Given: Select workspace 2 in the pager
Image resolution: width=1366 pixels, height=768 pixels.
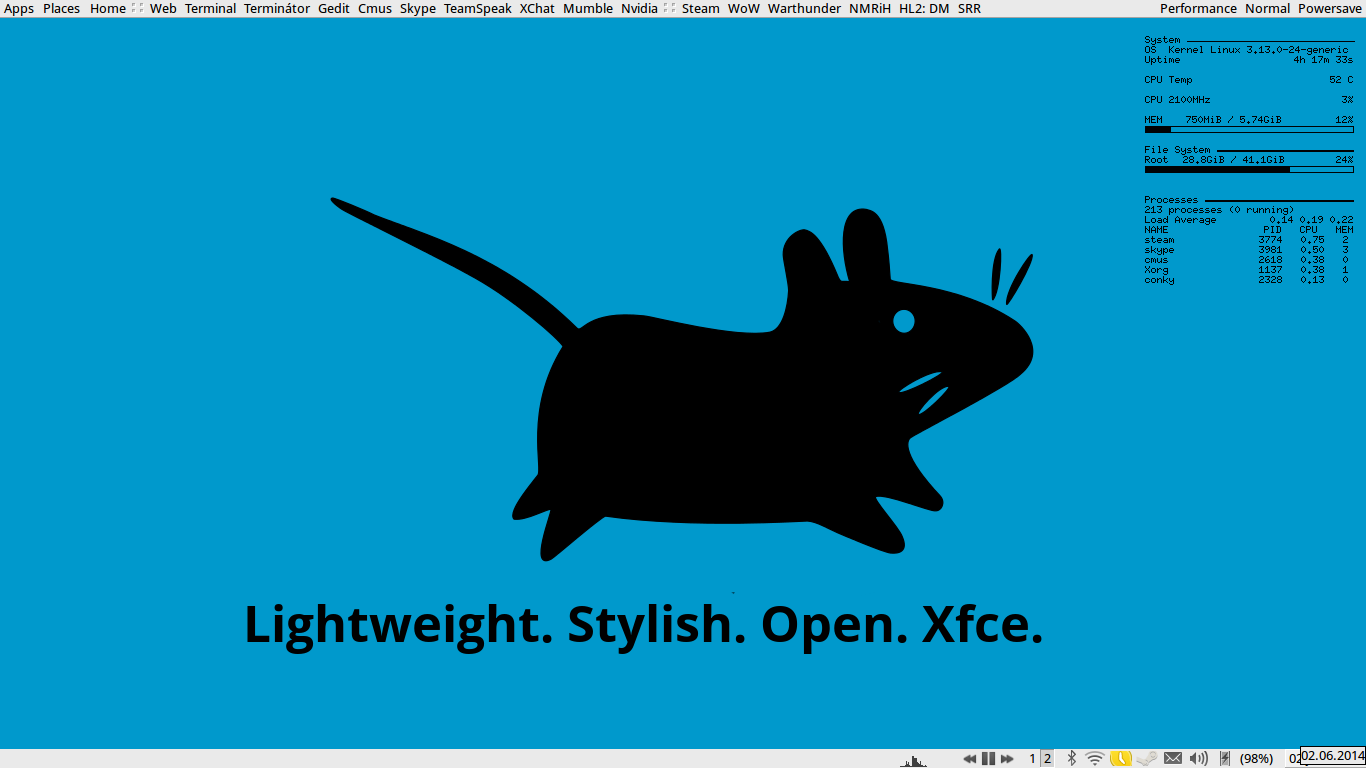Looking at the screenshot, I should pos(1047,758).
